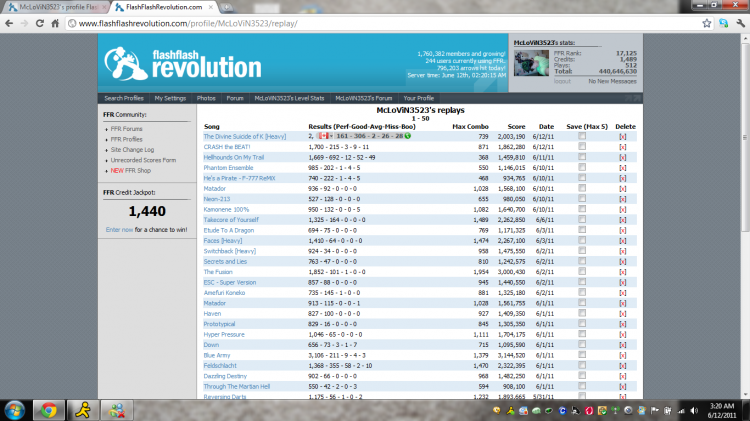
Task: Open the browser home page icon
Action: pos(55,23)
